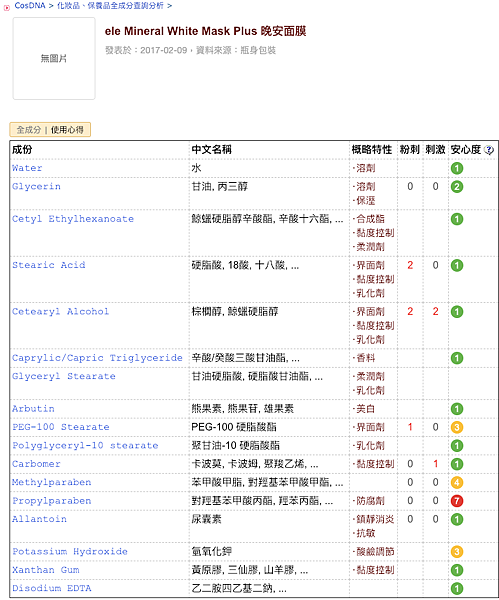Click the 成份 column header

(x=22, y=150)
